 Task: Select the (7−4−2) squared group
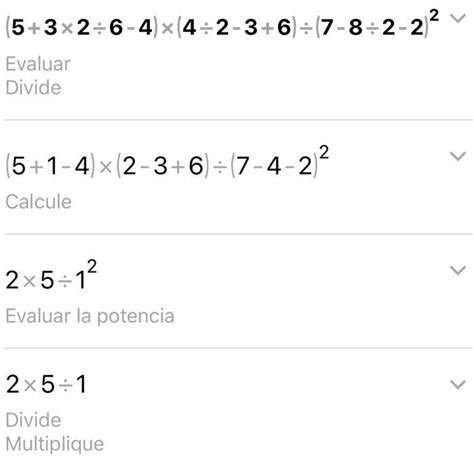280,162
